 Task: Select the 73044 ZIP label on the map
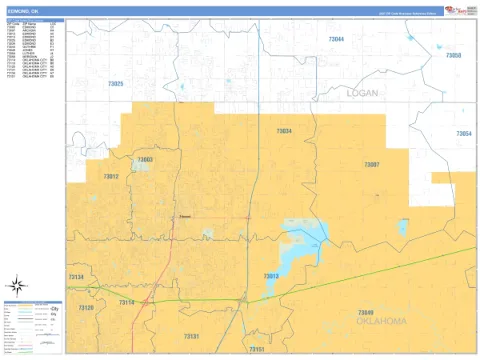(x=336, y=39)
